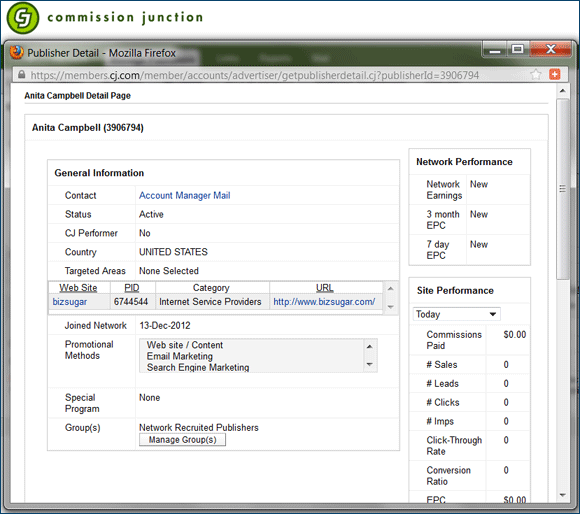Click 'Network Earnings' label
The image size is (580, 514).
pos(444,190)
